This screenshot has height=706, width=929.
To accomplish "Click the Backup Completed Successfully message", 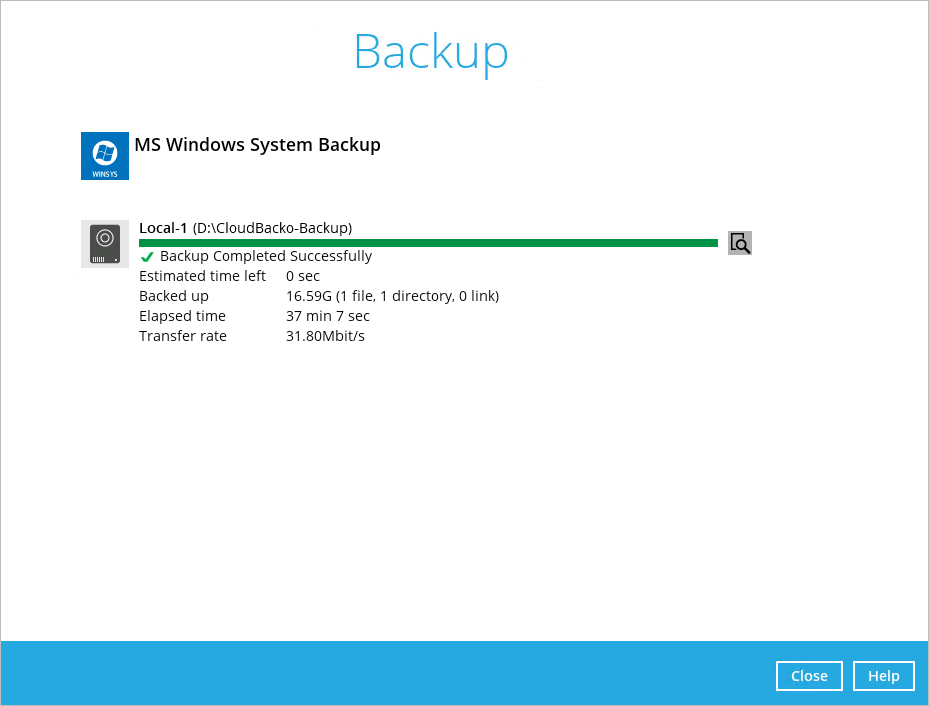I will (265, 255).
